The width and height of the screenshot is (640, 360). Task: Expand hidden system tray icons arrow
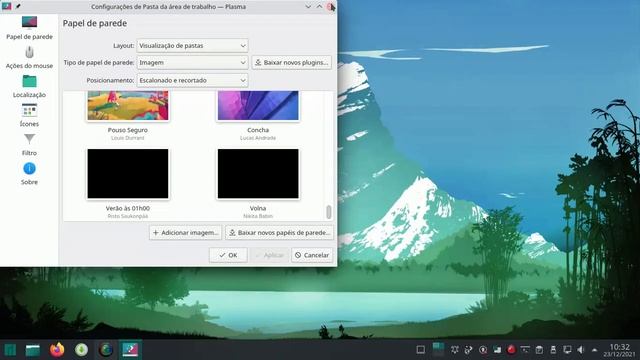[x=594, y=350]
